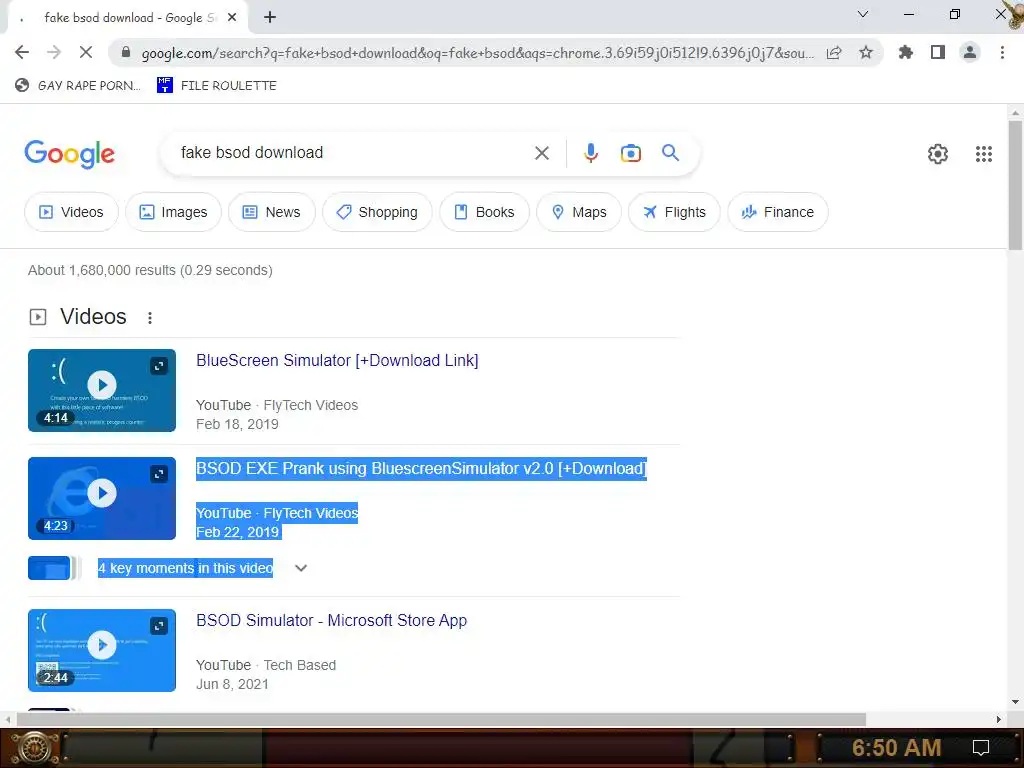
Task: Expand preview on the 4:14 video thumbnail
Action: point(159,366)
